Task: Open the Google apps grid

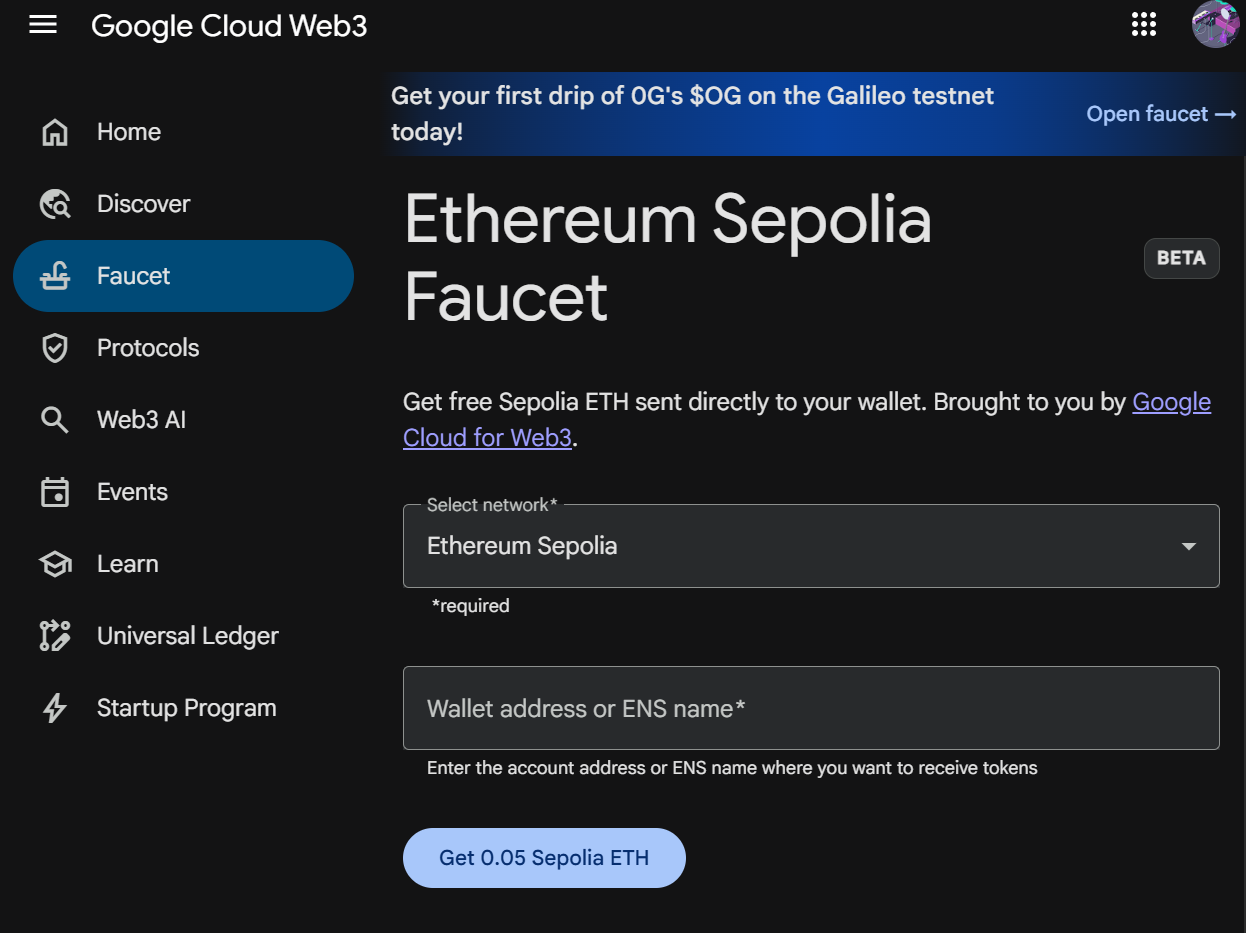Action: click(1143, 25)
